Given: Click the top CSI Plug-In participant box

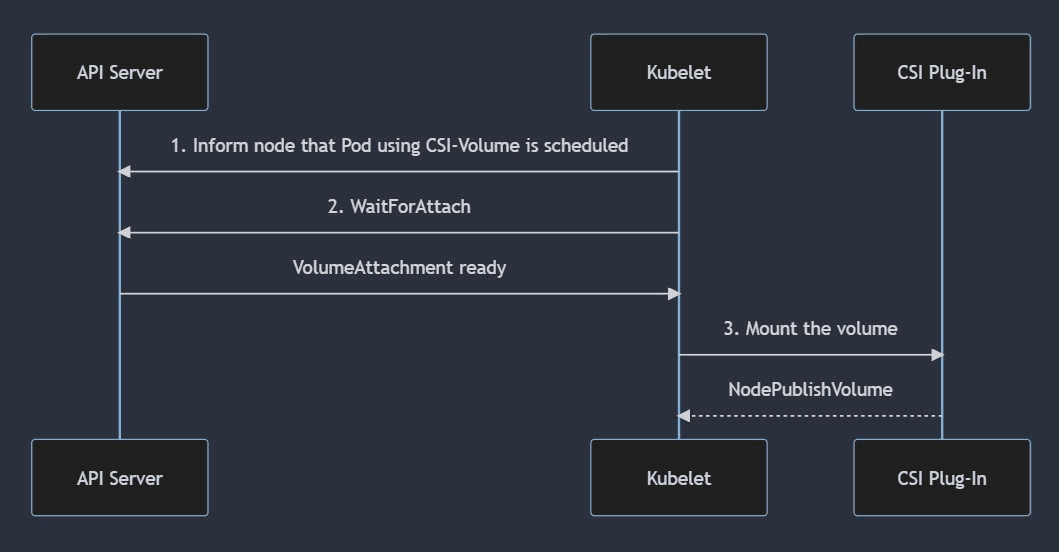Looking at the screenshot, I should [942, 72].
